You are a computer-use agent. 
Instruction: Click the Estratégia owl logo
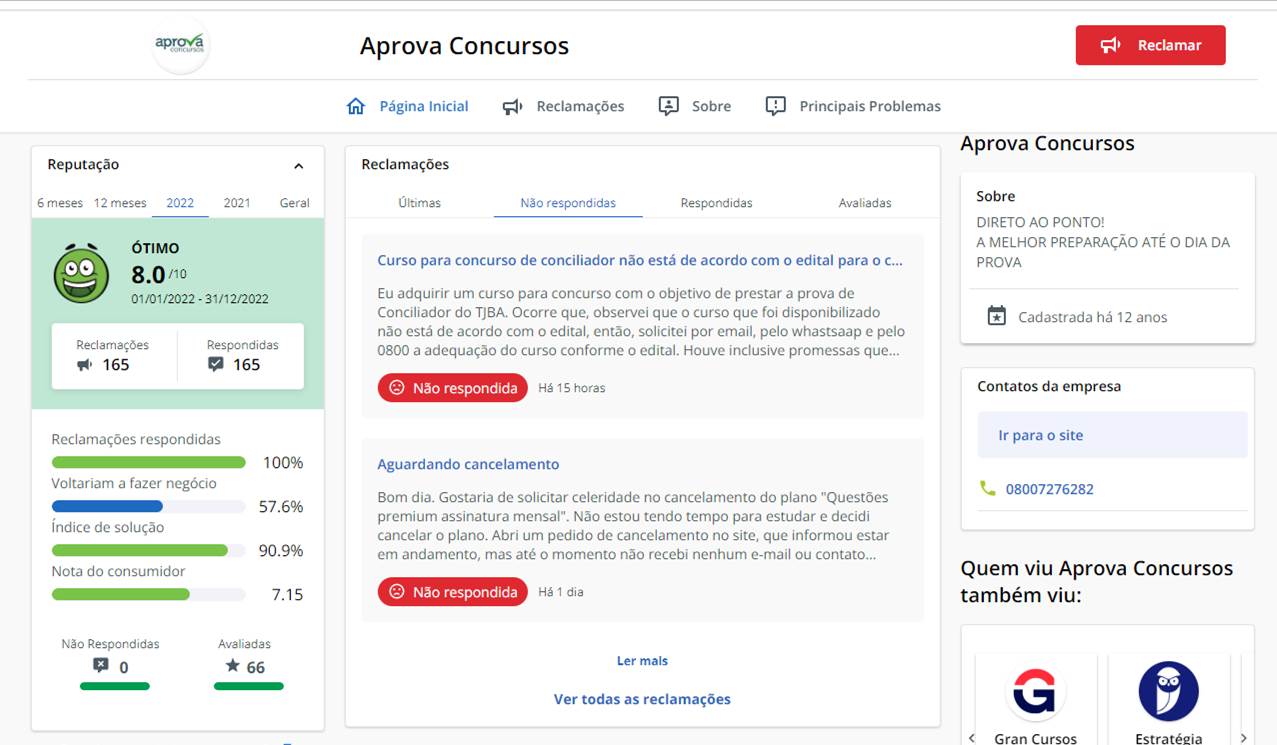(x=1168, y=691)
